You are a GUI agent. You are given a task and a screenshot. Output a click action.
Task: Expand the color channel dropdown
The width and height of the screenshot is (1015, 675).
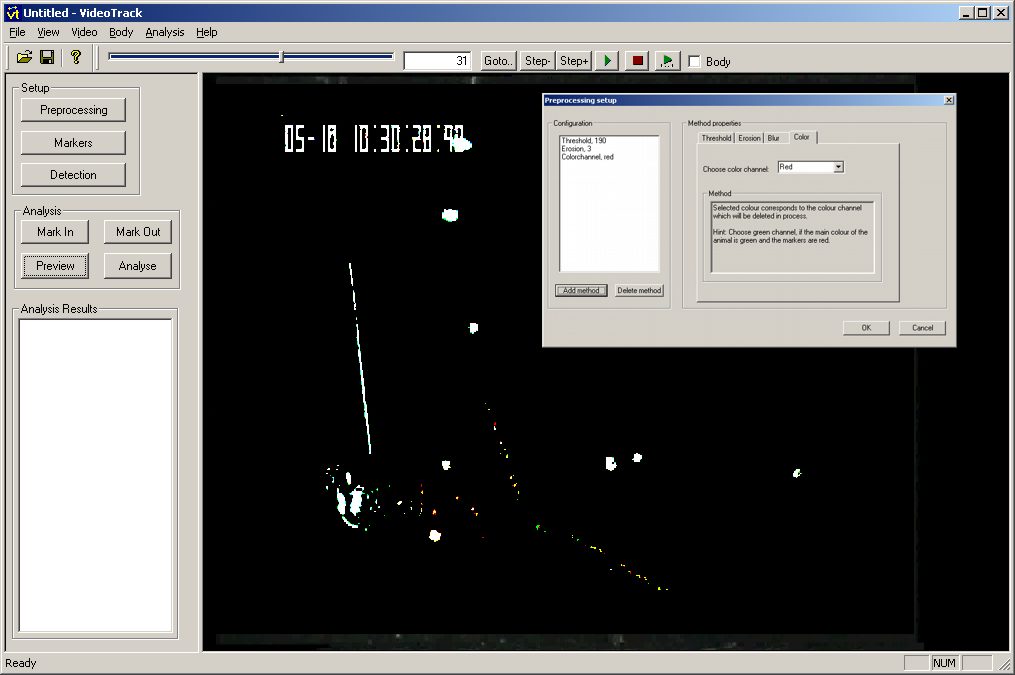click(x=838, y=167)
